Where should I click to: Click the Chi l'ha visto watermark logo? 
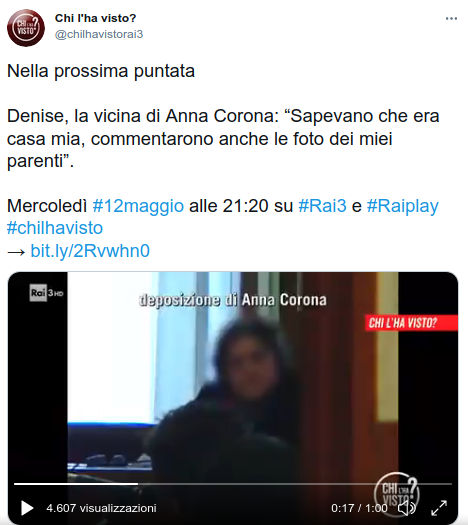point(396,492)
